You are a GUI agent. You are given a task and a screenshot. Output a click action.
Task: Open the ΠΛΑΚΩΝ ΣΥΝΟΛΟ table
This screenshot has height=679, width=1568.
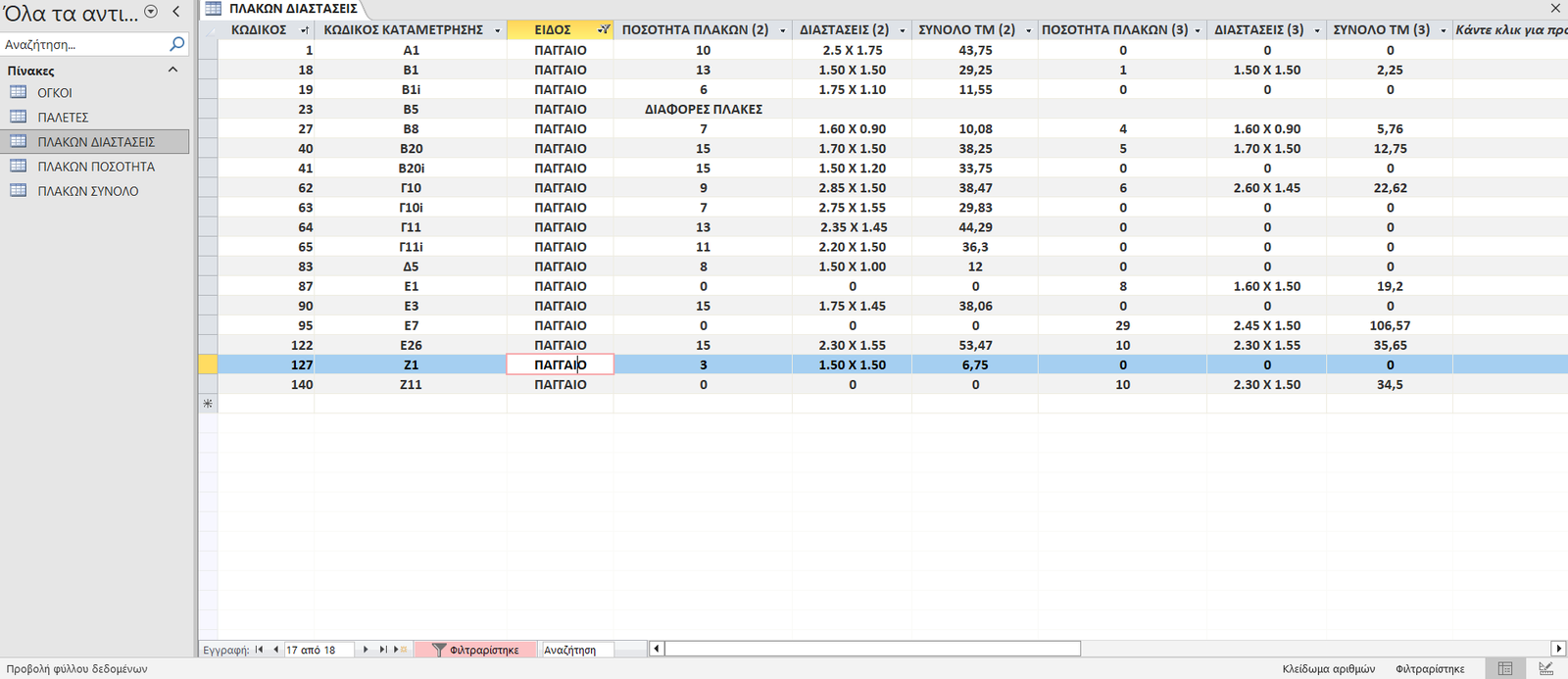pos(94,191)
